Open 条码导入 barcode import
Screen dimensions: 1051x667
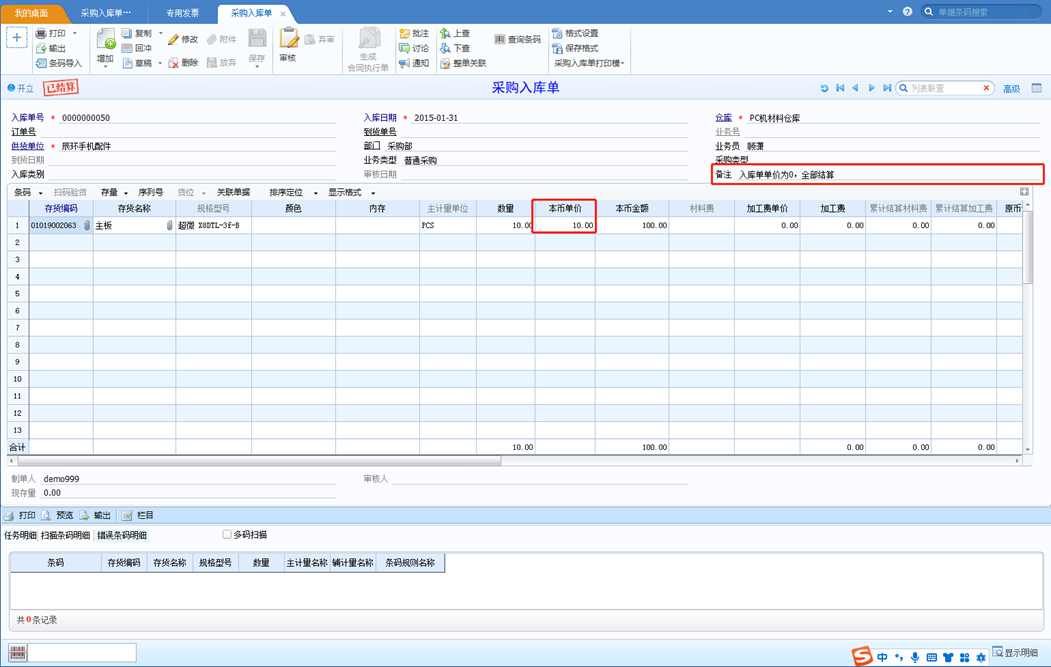[x=58, y=63]
